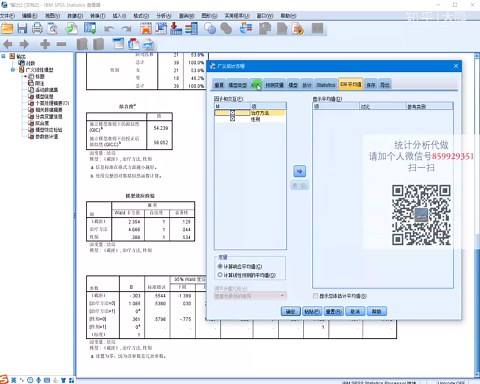The image size is (480, 384).
Task: Open the Variables list icon
Action: pos(191,29)
